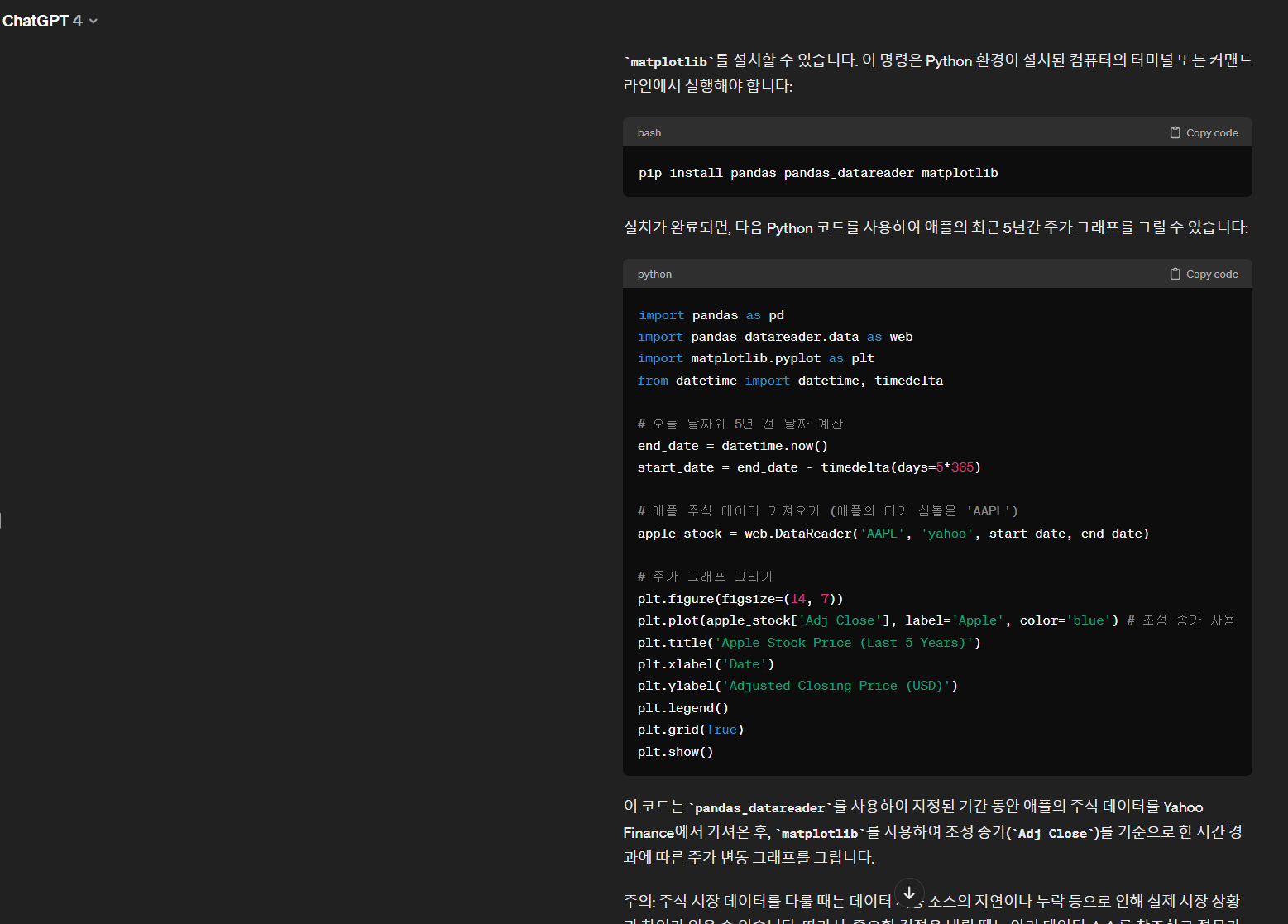Click the 'plt.show()' line
The width and height of the screenshot is (1288, 924).
(676, 752)
